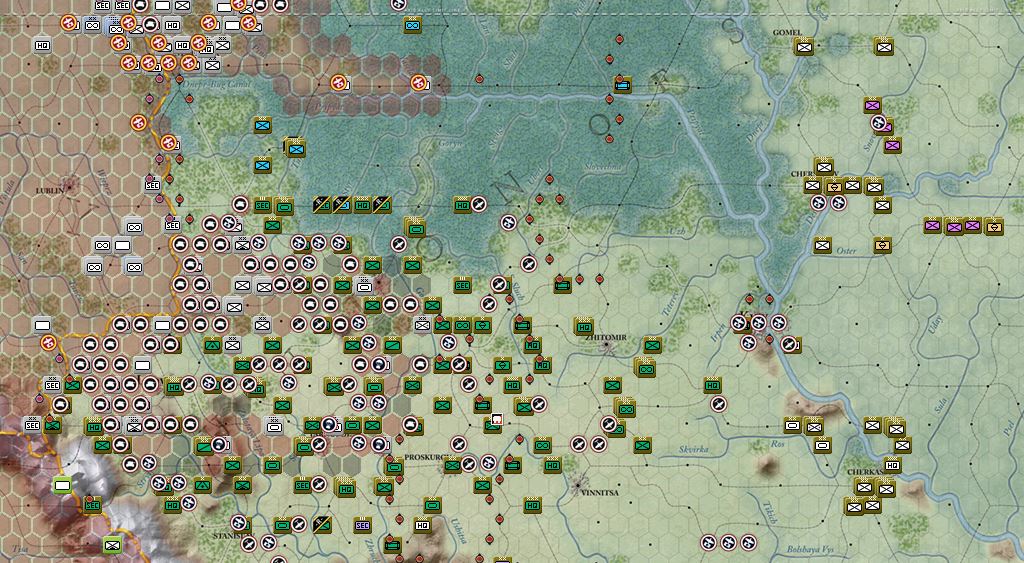
Task: Click the Psel river label
Action: [1010, 428]
